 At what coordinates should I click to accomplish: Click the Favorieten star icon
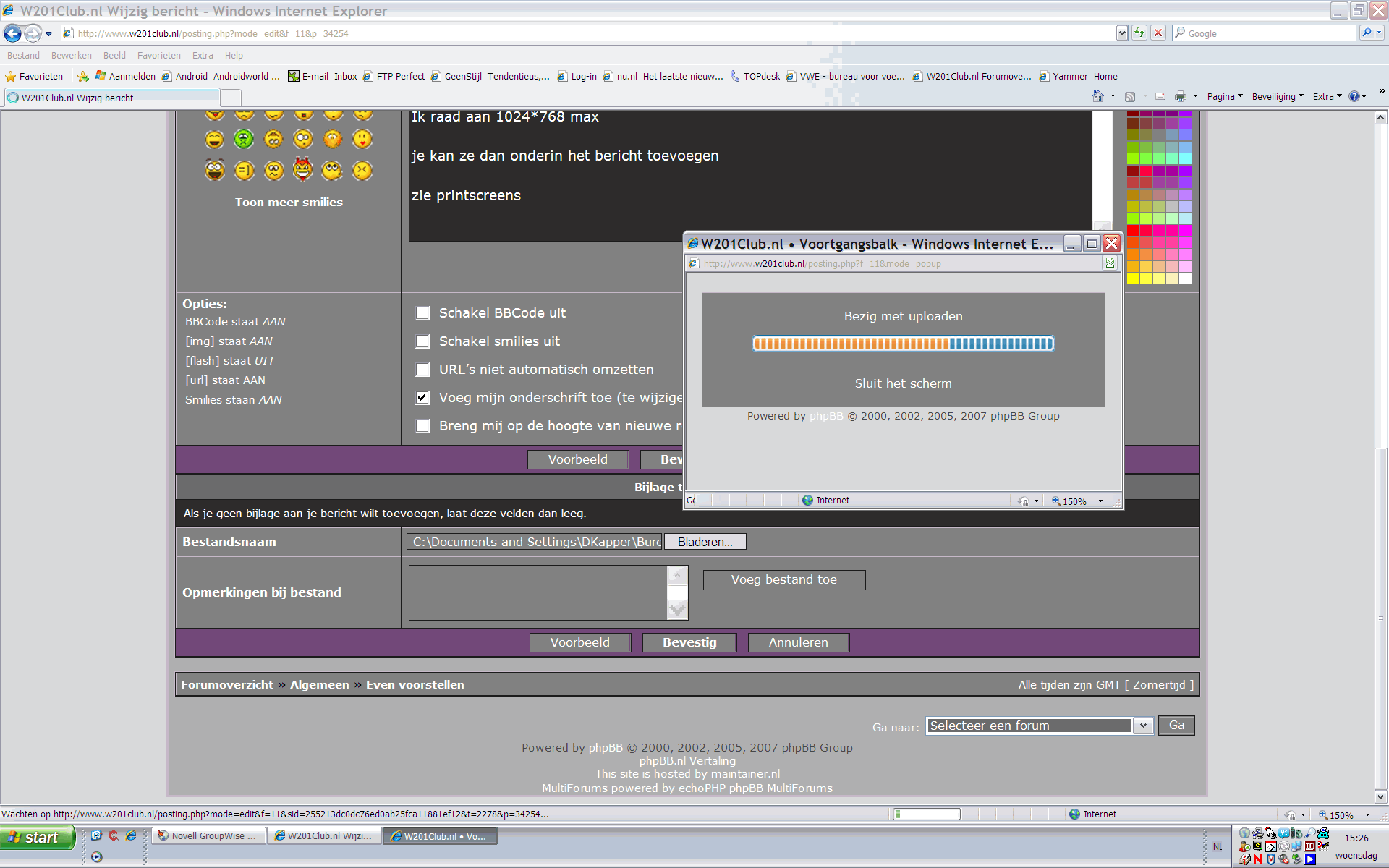pos(11,76)
